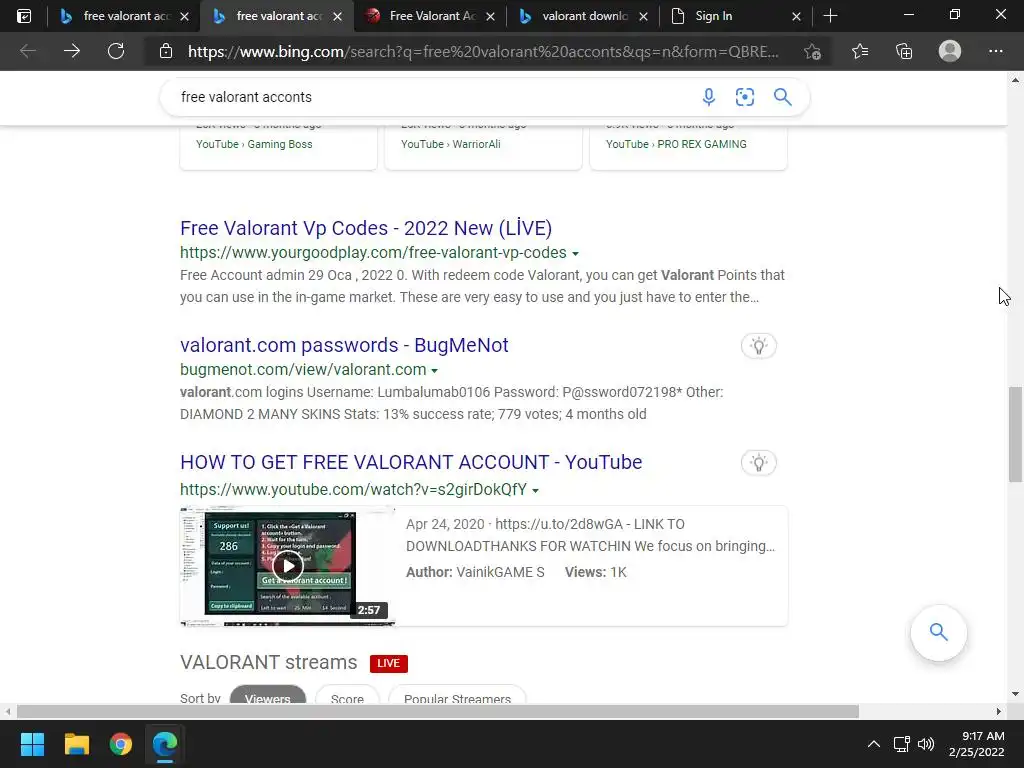Expand dropdown next to yourgoodplay.com URL
This screenshot has width=1024, height=768.
pyautogui.click(x=575, y=253)
